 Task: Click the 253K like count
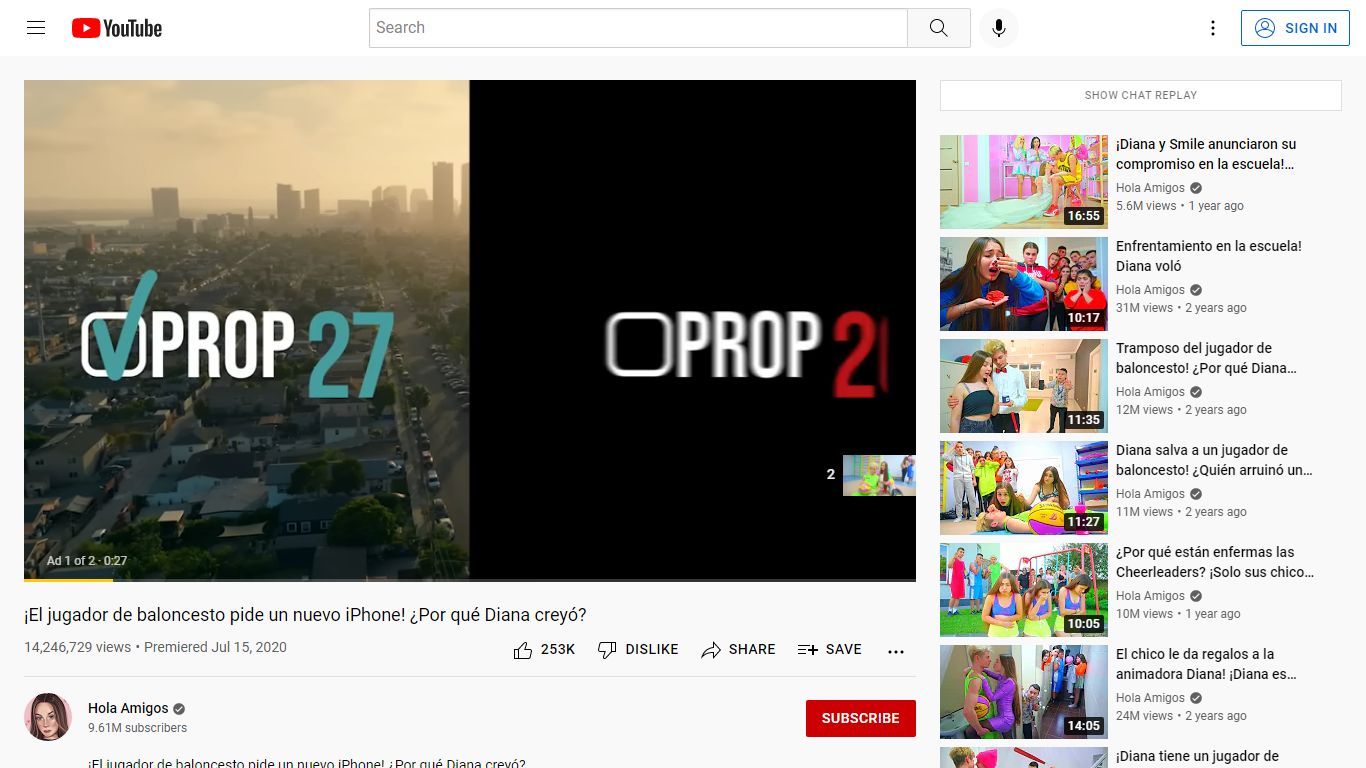(558, 650)
